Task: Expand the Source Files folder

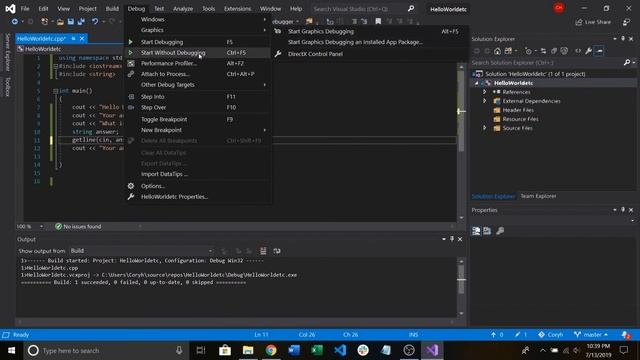Action: pos(484,128)
